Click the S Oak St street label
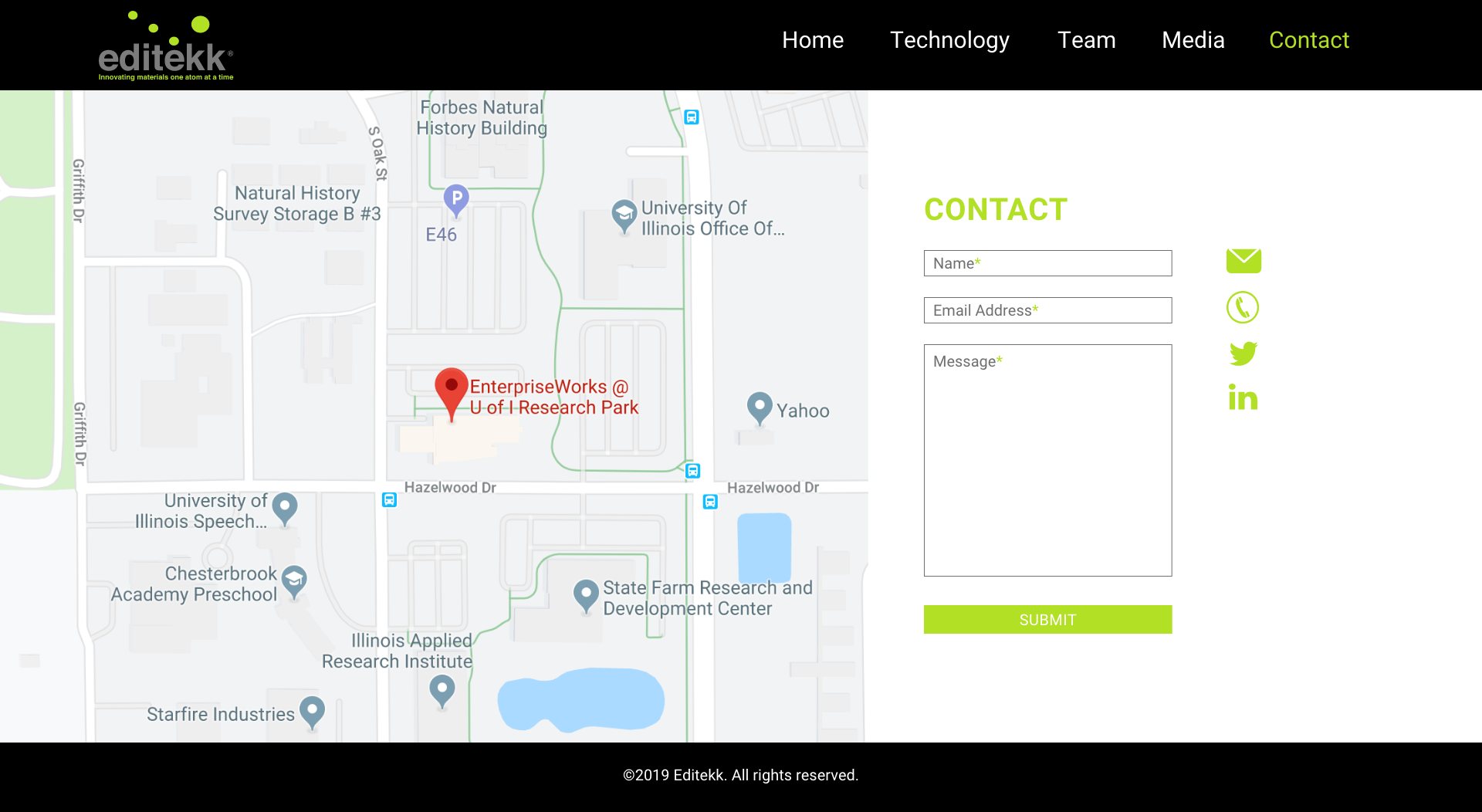Image resolution: width=1482 pixels, height=812 pixels. tap(378, 154)
